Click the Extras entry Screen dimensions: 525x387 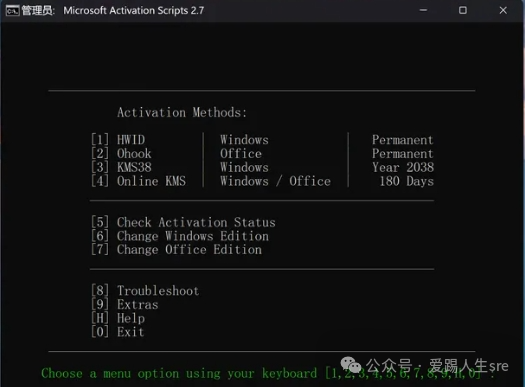tap(125, 305)
